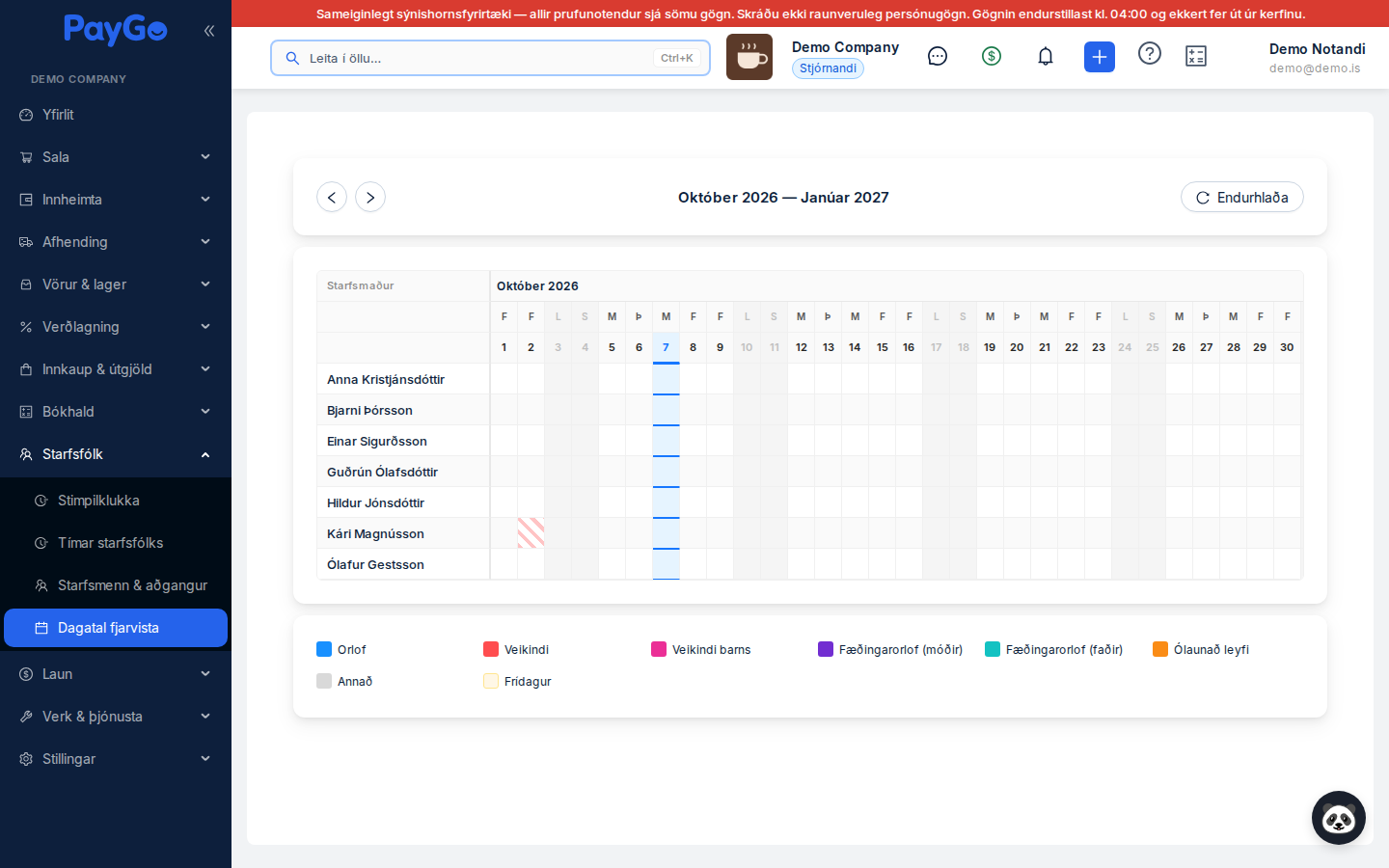1389x868 pixels.
Task: Click the Endurhlaða reload button
Action: 1242,198
